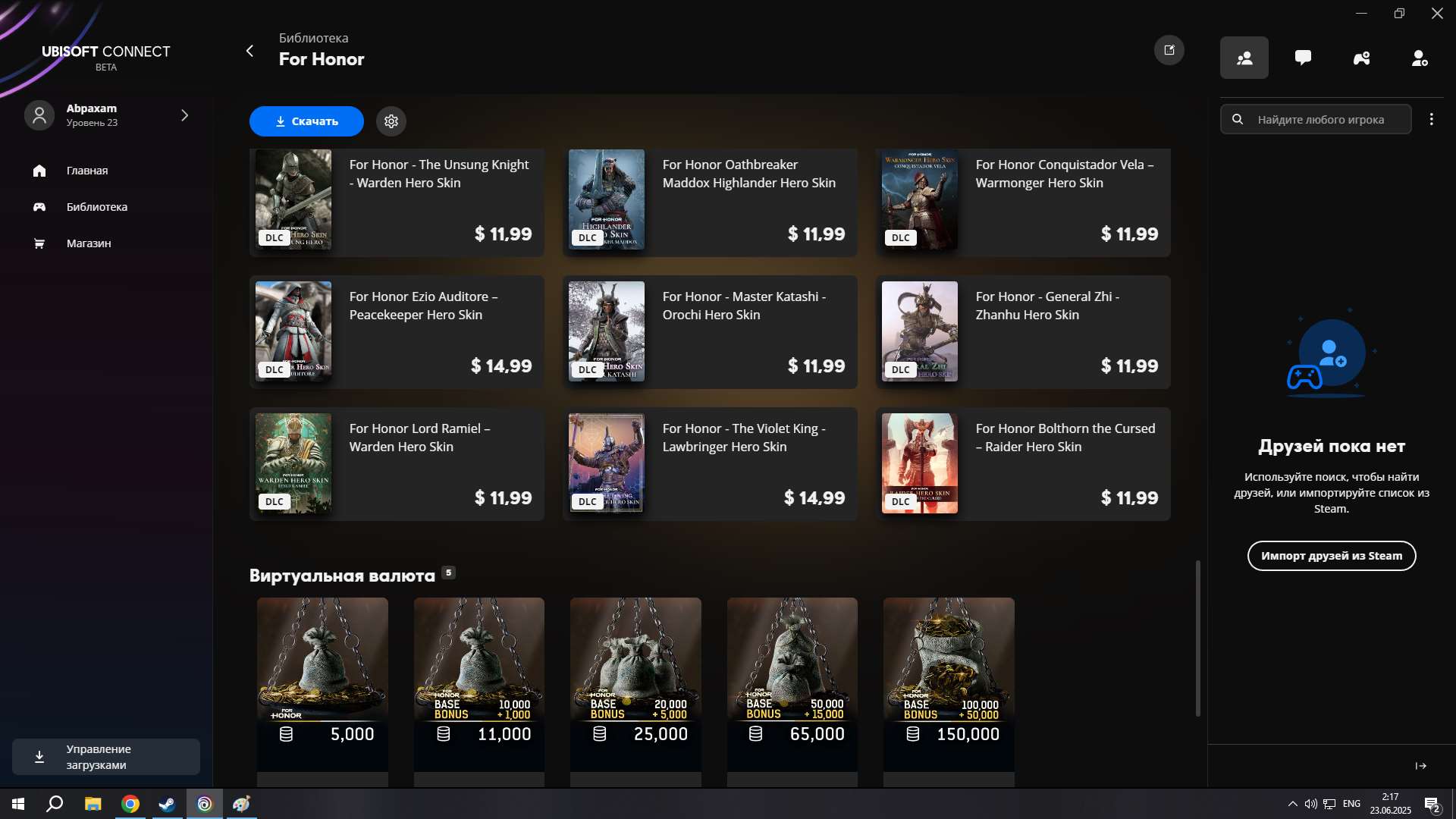Screen dimensions: 1456x819
Task: Open the Friends panel icon
Action: click(x=1244, y=58)
